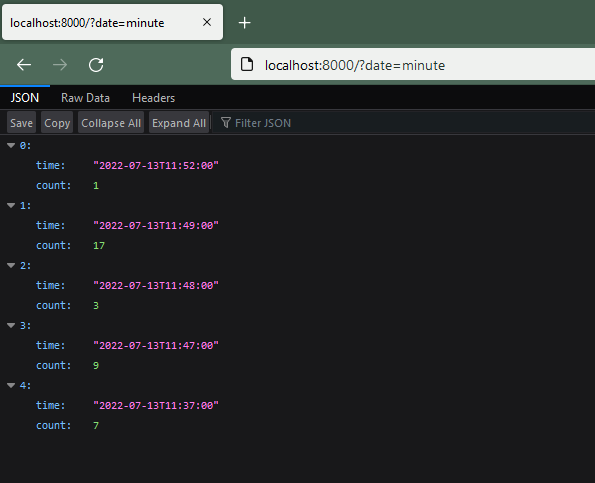595x483 pixels.
Task: Focus the Filter JSON search field
Action: coord(402,123)
